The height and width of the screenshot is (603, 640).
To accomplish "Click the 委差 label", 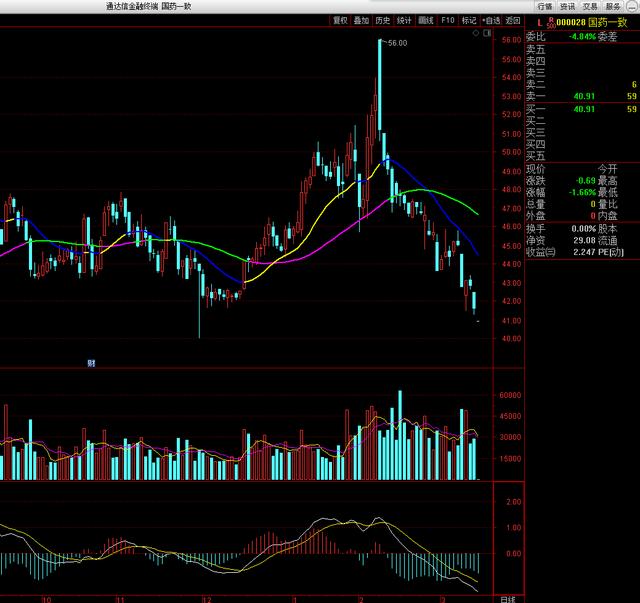I will pos(607,37).
